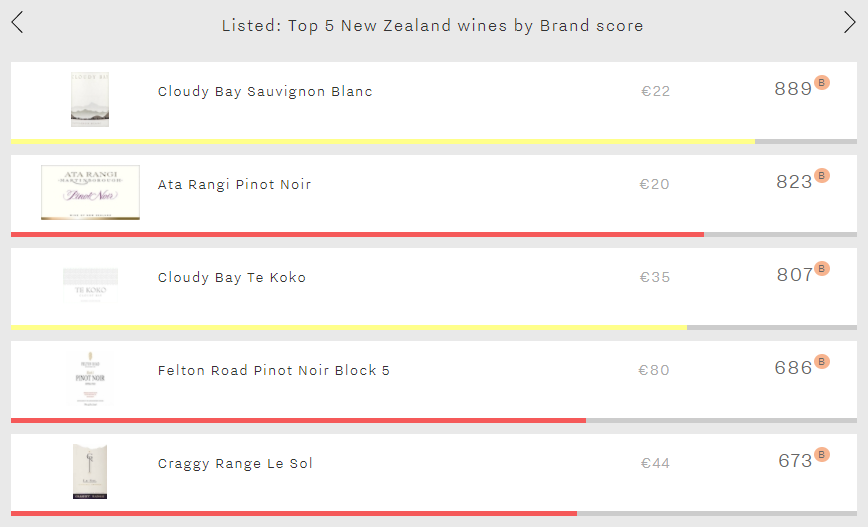
Task: Open the Ata Rangi Pinot Noir wine link
Action: tap(235, 184)
